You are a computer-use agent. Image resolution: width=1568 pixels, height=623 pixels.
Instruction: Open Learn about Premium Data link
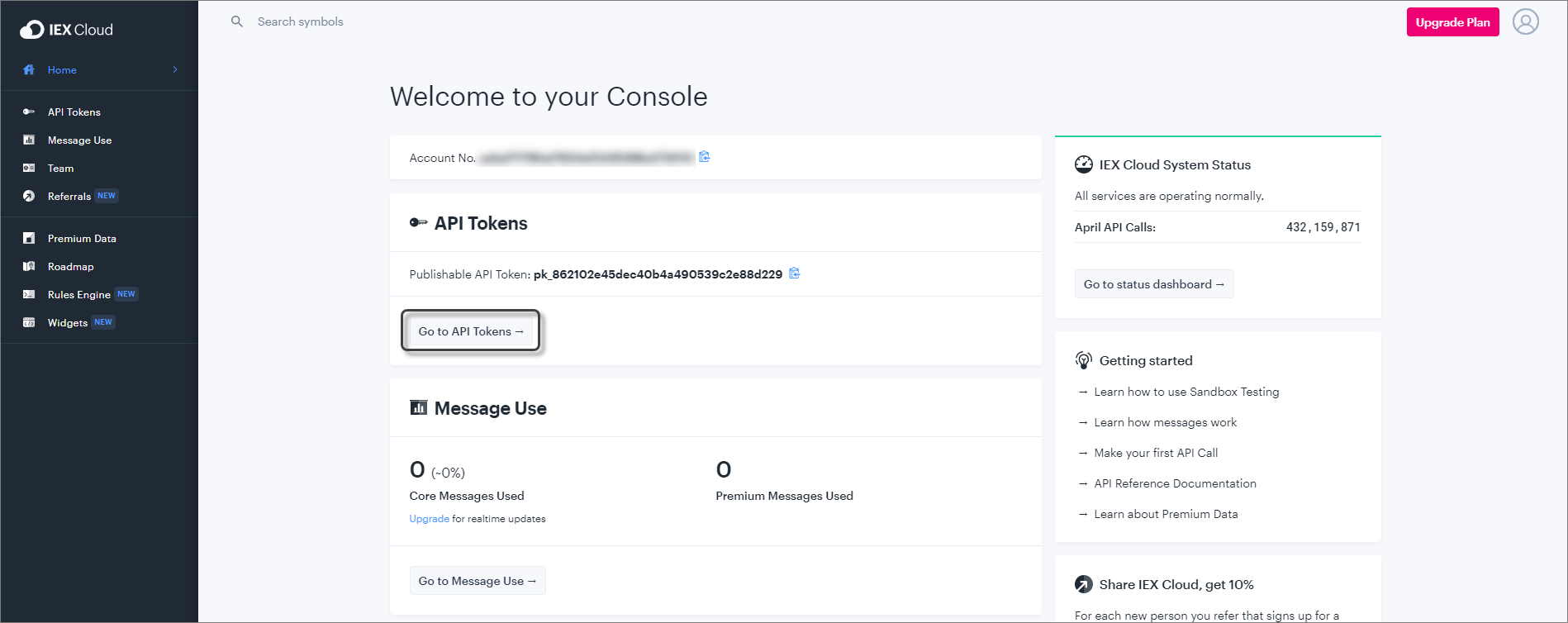[1166, 514]
